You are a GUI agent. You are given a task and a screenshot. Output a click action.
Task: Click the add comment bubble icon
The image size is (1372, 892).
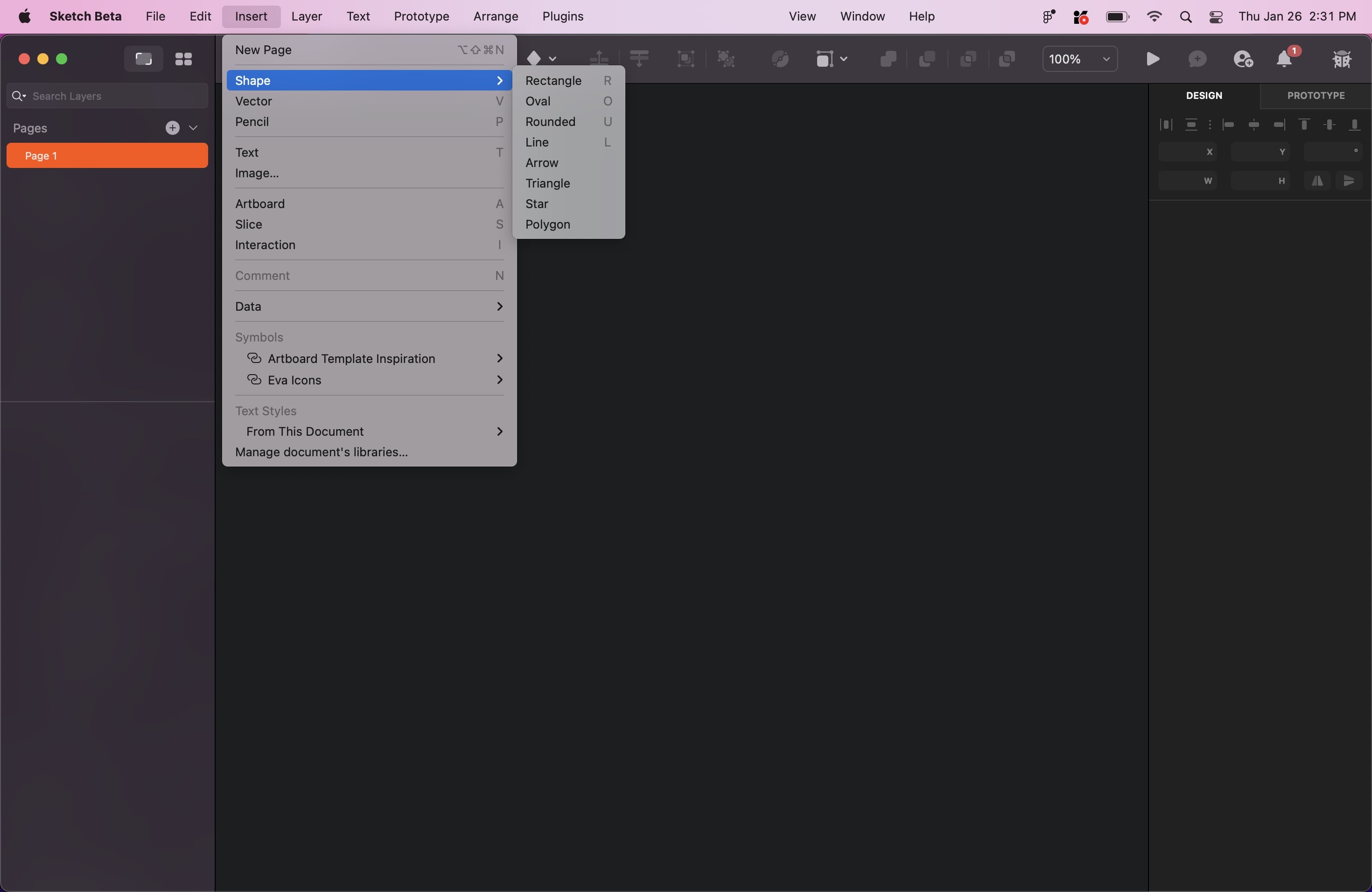pyautogui.click(x=1197, y=59)
